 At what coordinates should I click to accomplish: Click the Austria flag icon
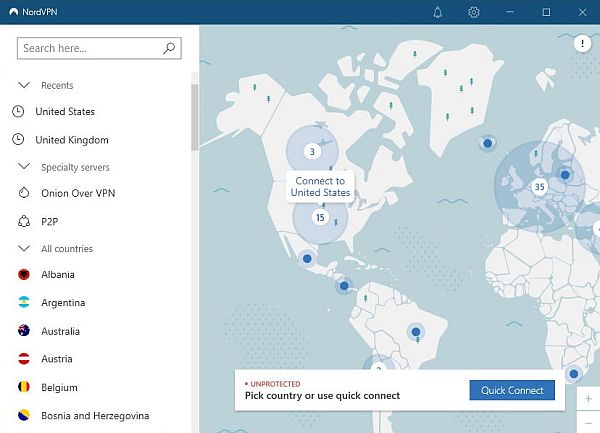24,359
